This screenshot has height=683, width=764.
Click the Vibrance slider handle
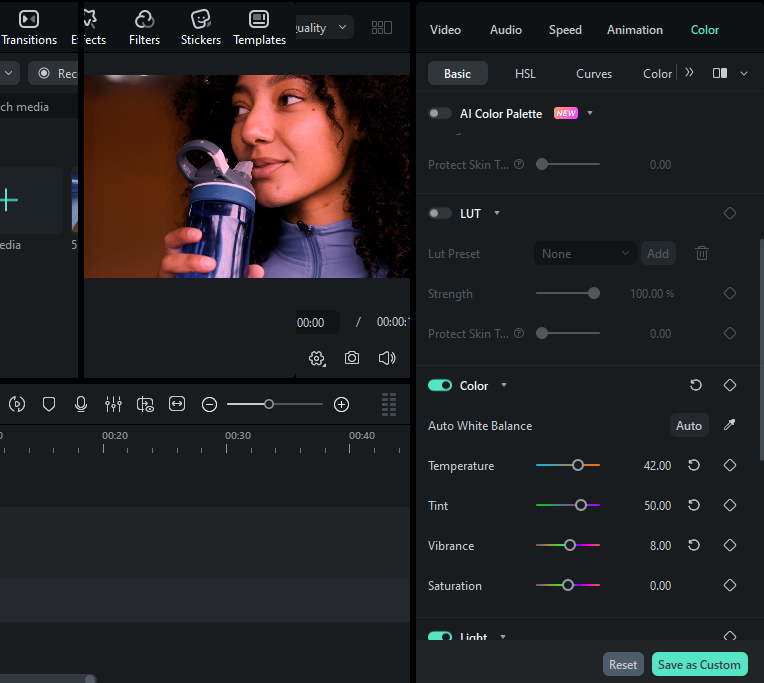coord(570,545)
